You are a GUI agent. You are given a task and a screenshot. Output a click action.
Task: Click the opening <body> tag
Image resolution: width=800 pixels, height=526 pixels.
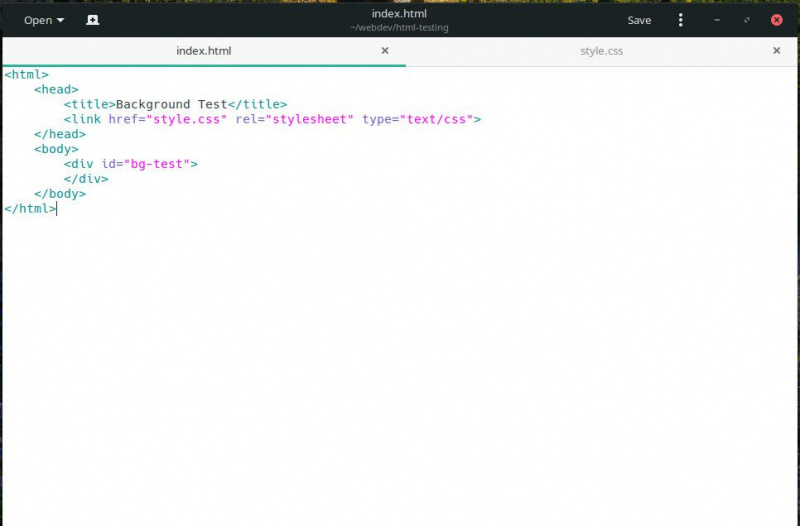click(x=56, y=149)
